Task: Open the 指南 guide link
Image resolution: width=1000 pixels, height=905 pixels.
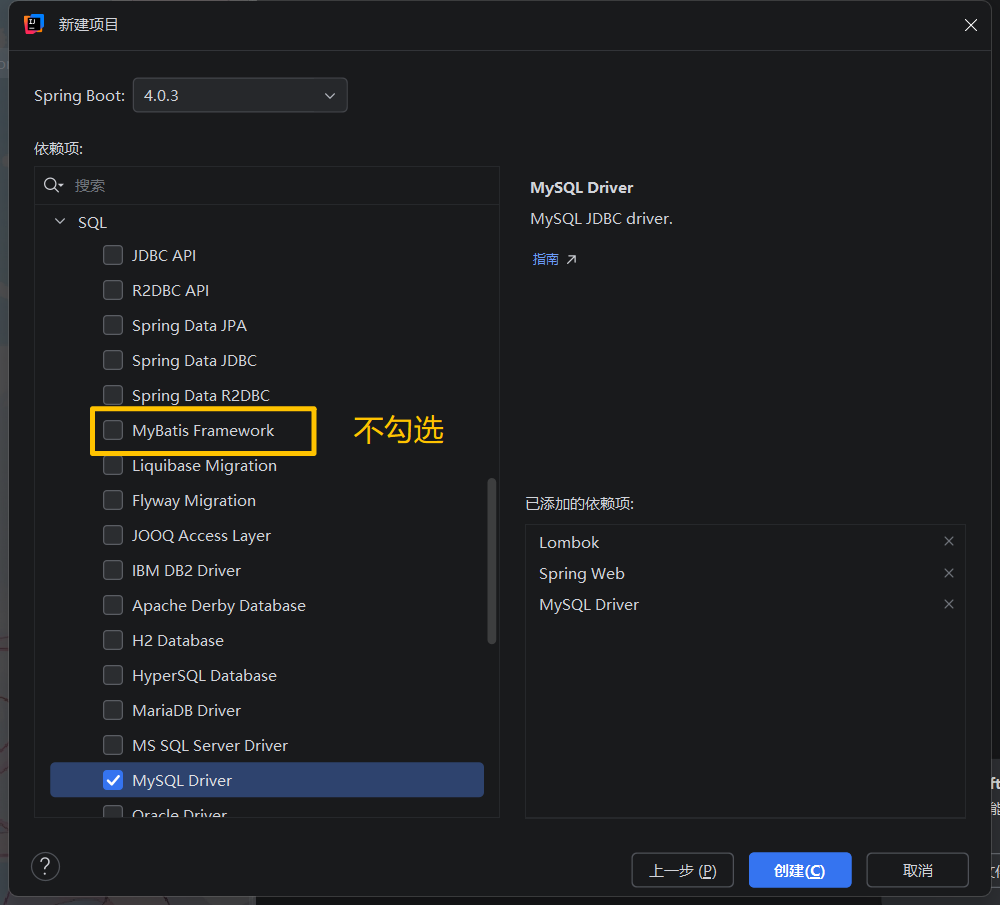Action: [x=545, y=259]
